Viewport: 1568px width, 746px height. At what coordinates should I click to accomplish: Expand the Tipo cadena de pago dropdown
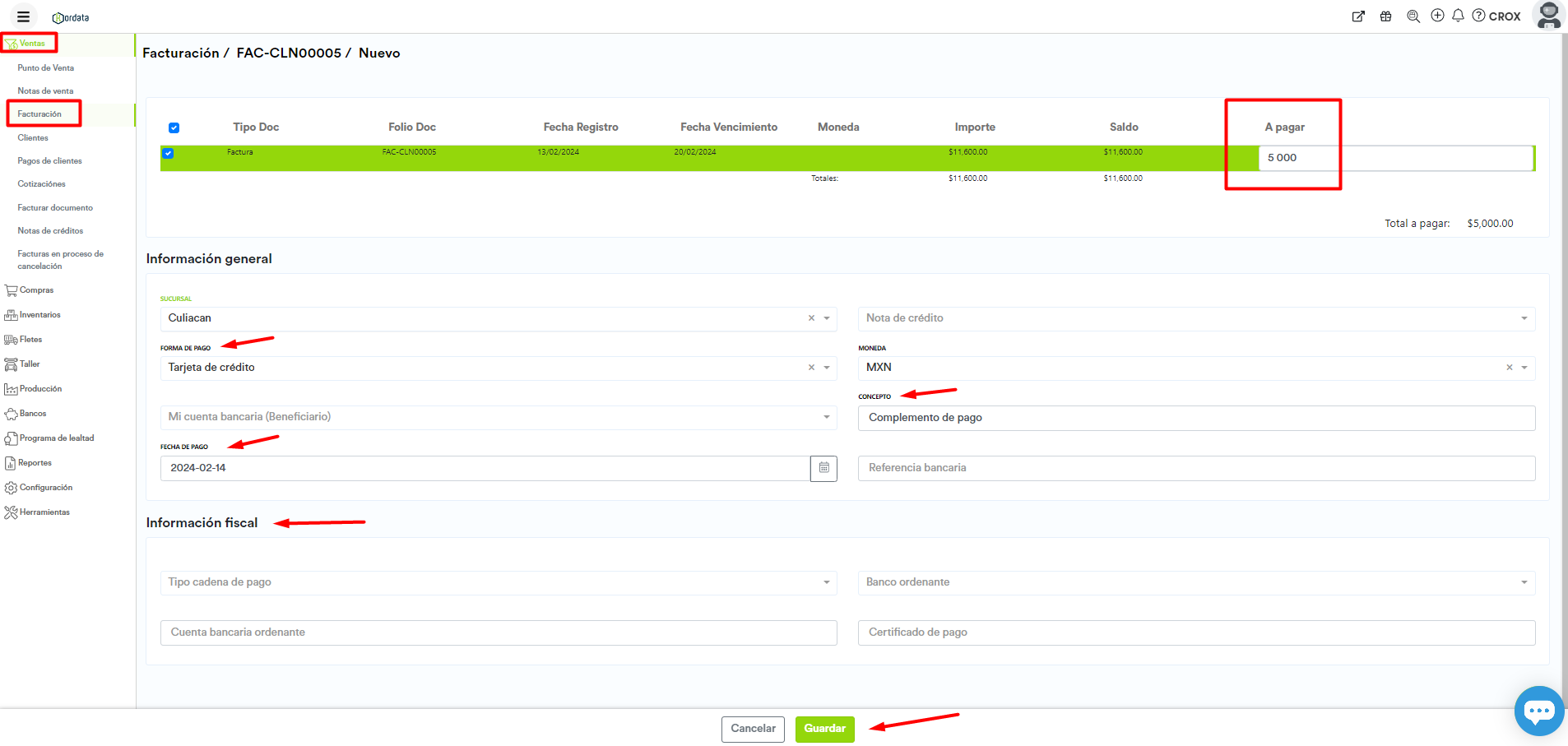click(x=827, y=582)
